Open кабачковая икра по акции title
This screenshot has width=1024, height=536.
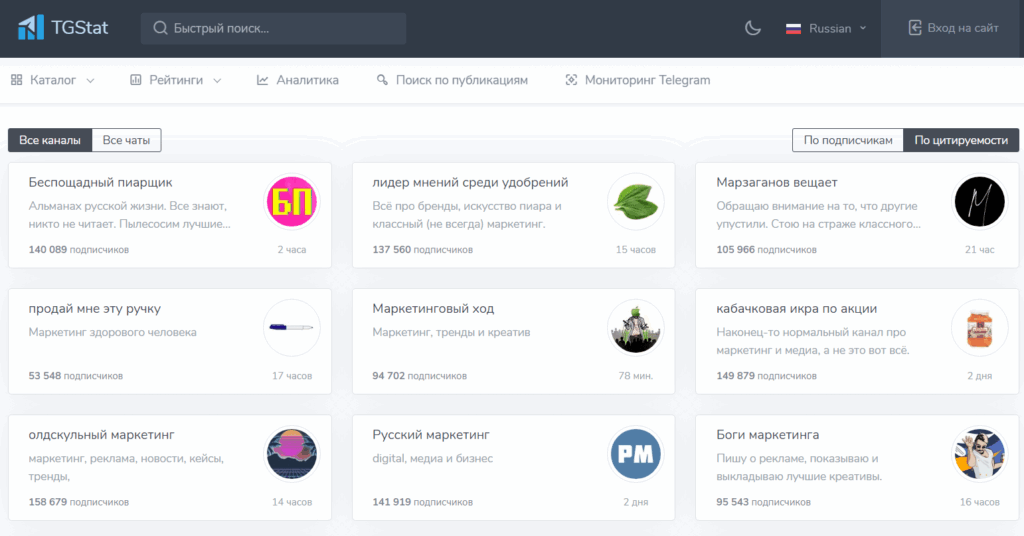pyautogui.click(x=797, y=309)
